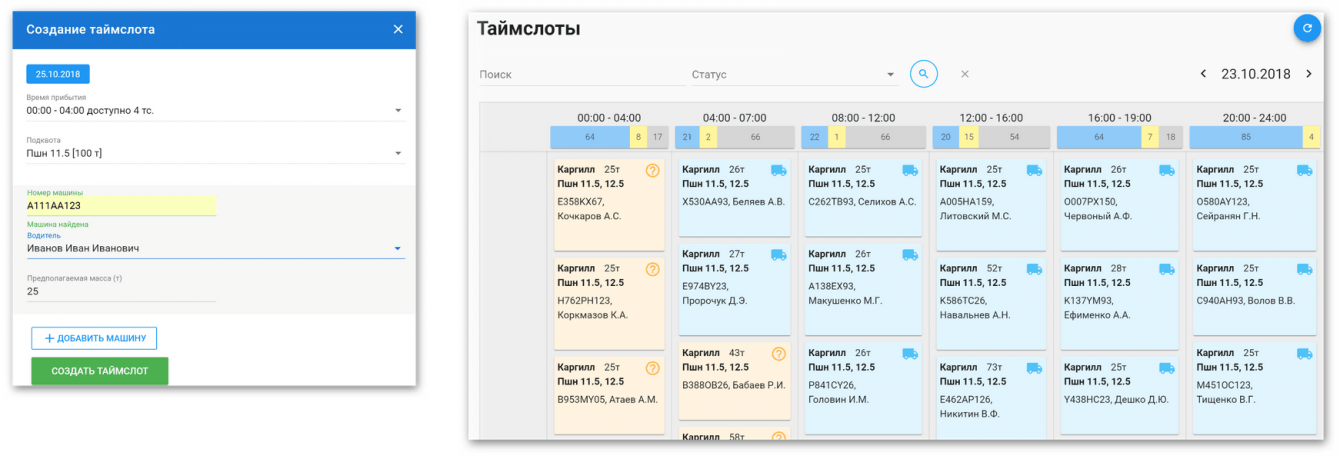The height and width of the screenshot is (469, 1340).
Task: Click the 73т weight on Никитин card
Action: [995, 367]
